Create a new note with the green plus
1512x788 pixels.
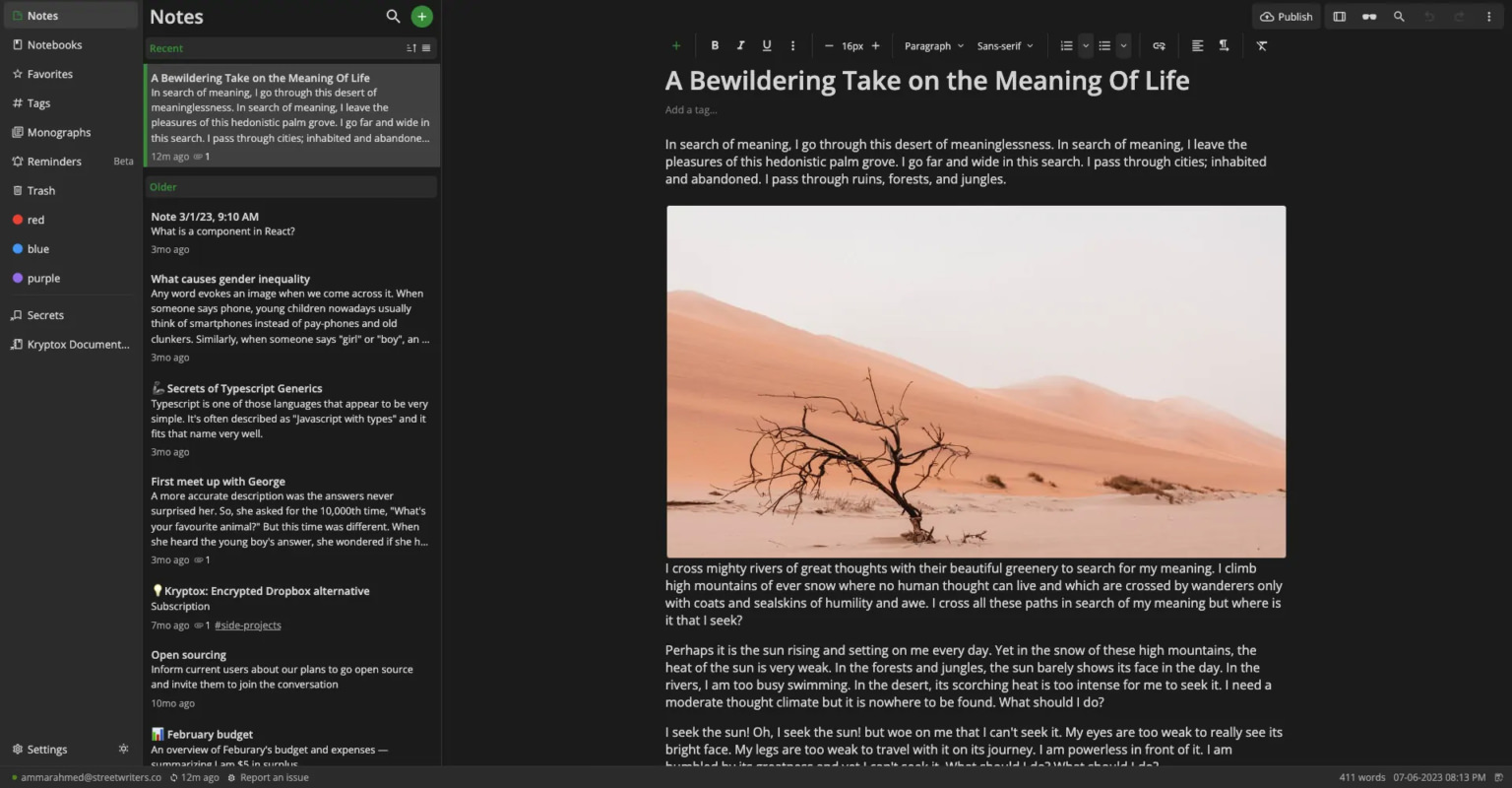[421, 16]
